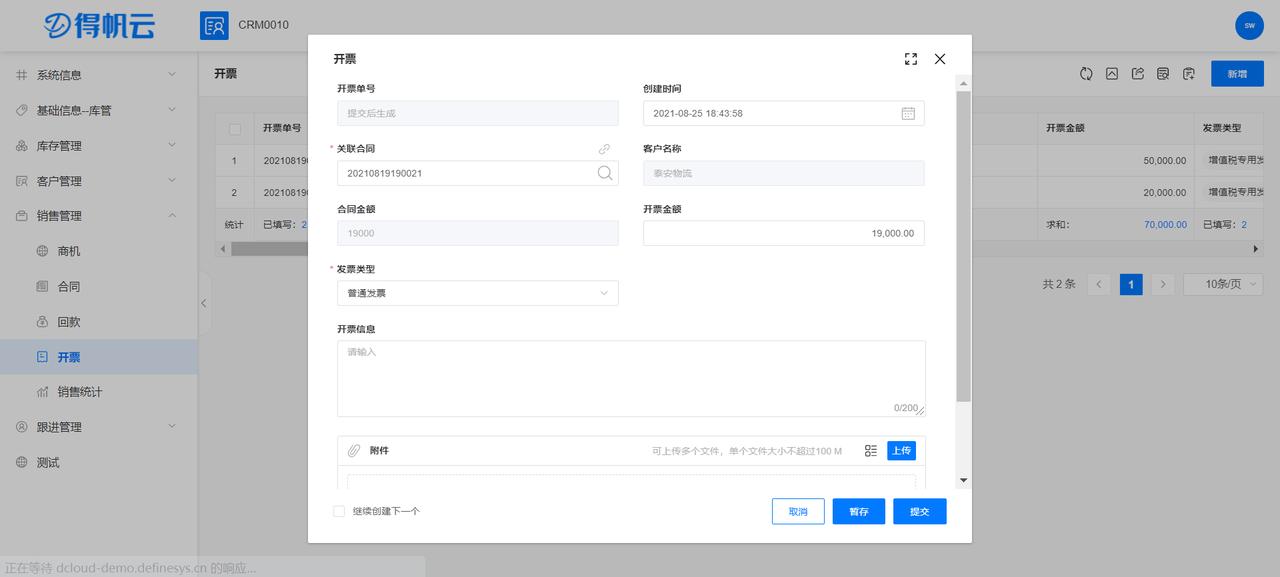1280x577 pixels.
Task: Expand the 开票 dialog to fullscreen
Action: tap(910, 58)
